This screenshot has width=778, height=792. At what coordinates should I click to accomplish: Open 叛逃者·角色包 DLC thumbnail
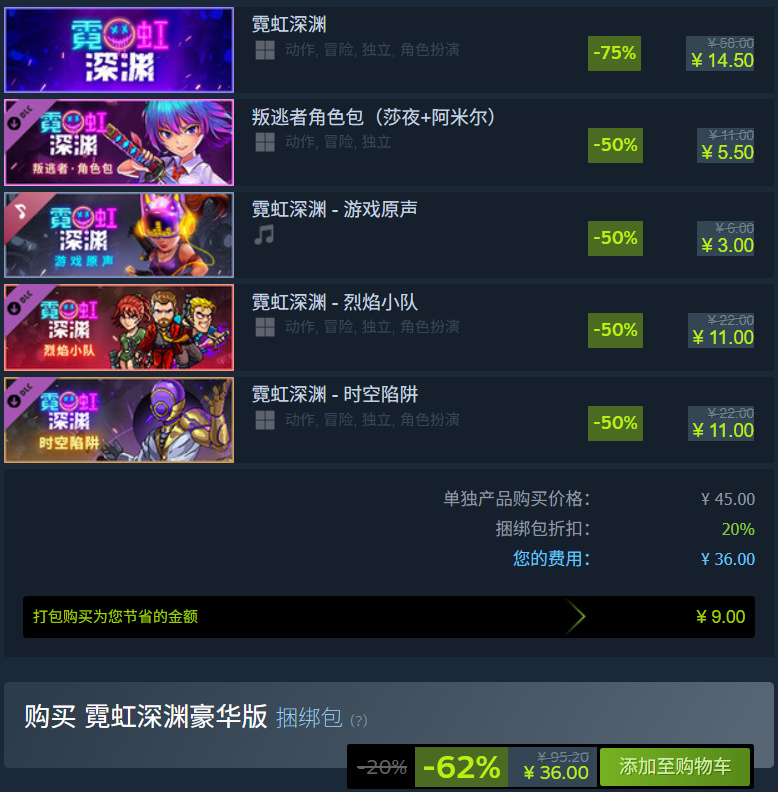pyautogui.click(x=119, y=142)
